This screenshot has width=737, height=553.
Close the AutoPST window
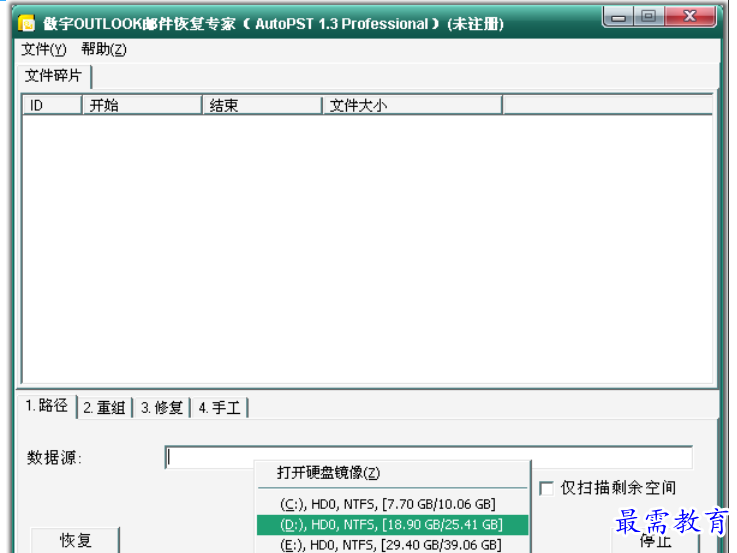pyautogui.click(x=690, y=16)
